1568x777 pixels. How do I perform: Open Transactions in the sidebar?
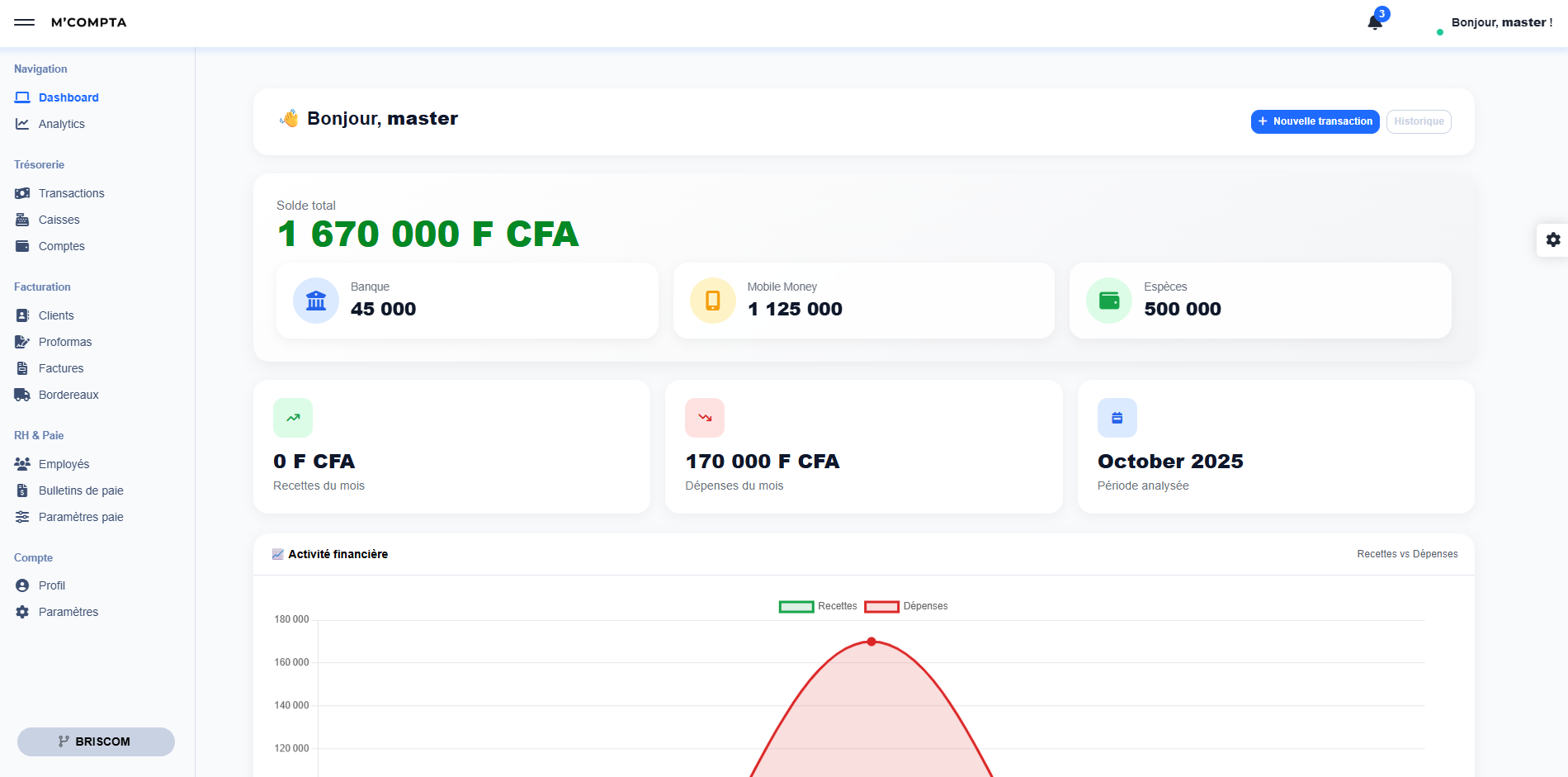[x=71, y=193]
